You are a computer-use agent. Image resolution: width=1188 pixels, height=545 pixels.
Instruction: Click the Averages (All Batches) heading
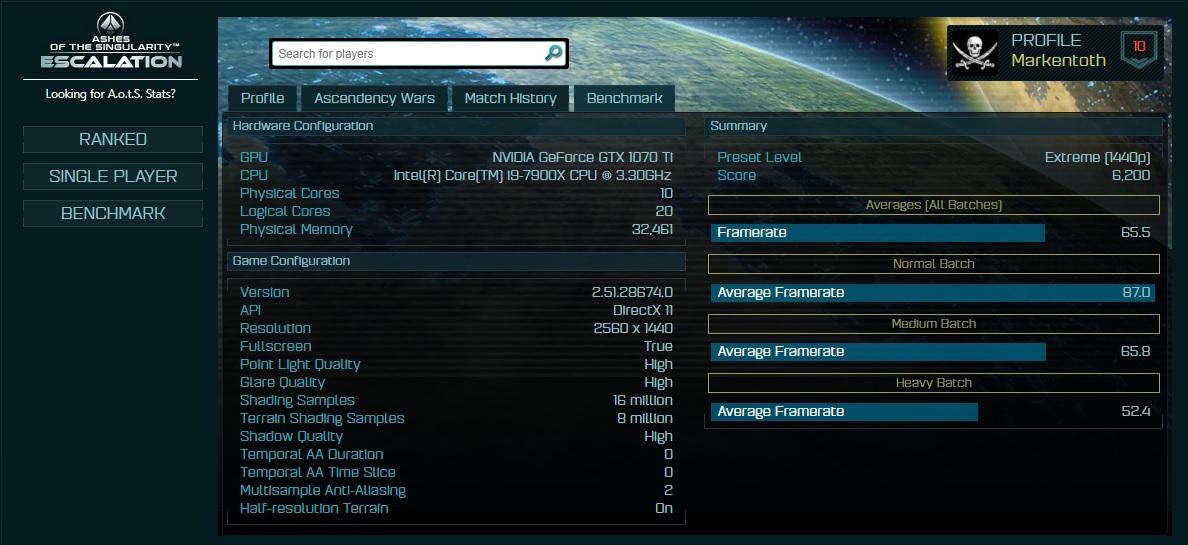click(x=933, y=205)
